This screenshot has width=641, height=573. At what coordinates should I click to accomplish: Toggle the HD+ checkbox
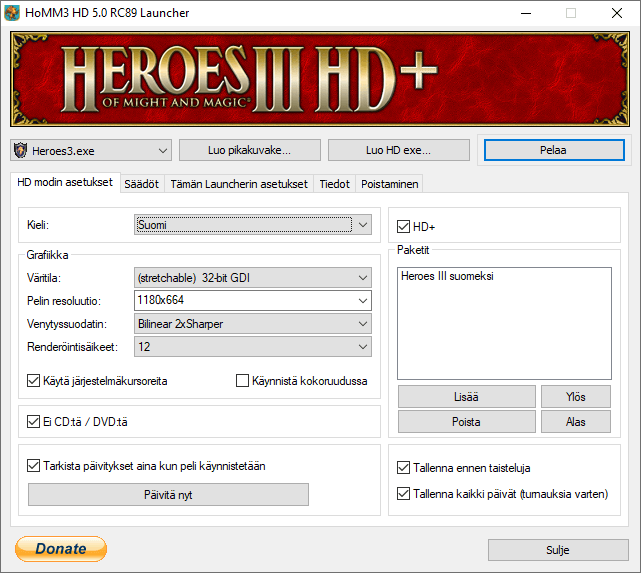(404, 228)
